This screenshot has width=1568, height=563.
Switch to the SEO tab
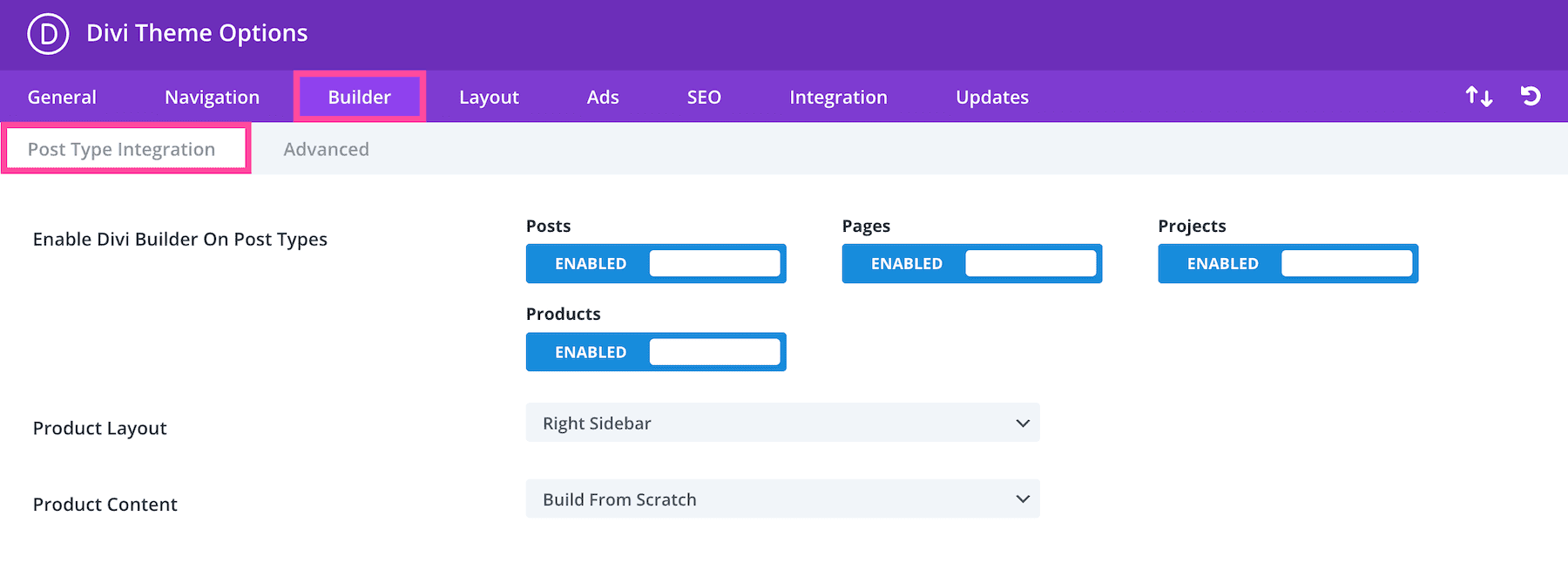tap(704, 97)
